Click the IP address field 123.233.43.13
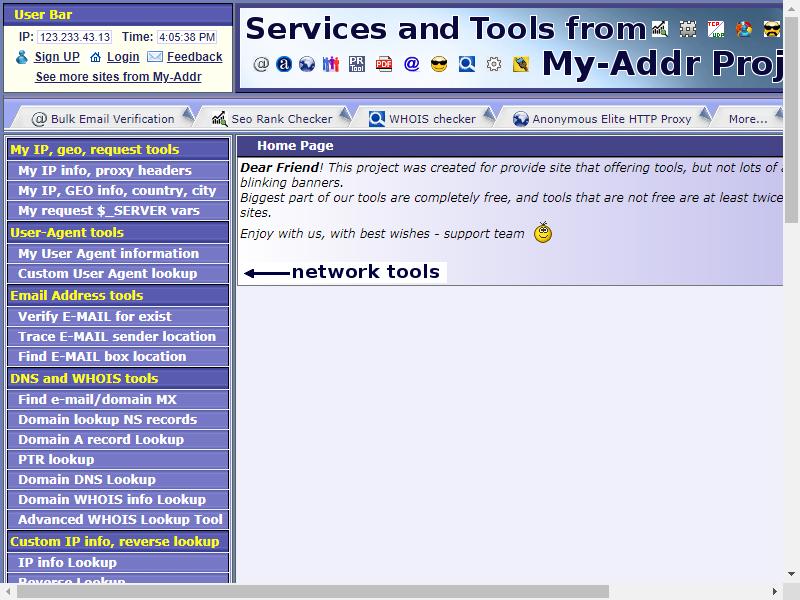800x600 pixels. (x=74, y=37)
